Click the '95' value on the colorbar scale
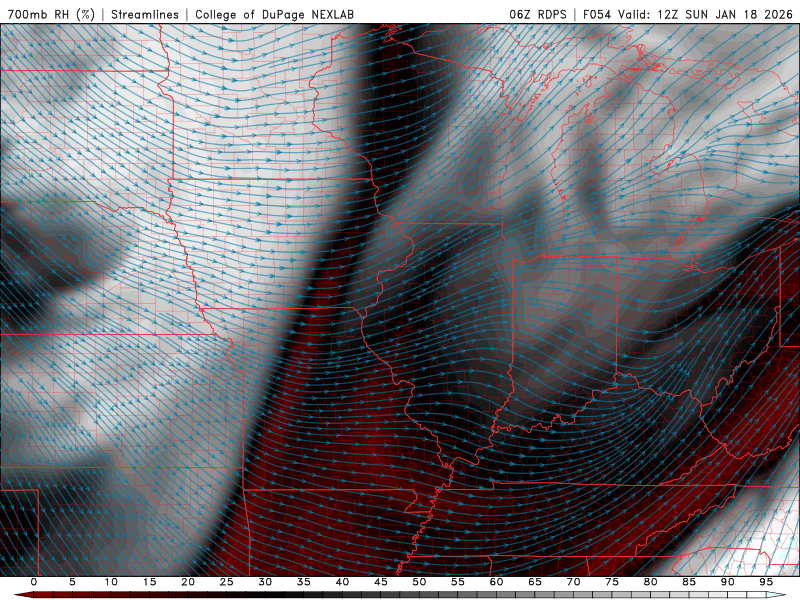This screenshot has height=600, width=800. point(766,582)
